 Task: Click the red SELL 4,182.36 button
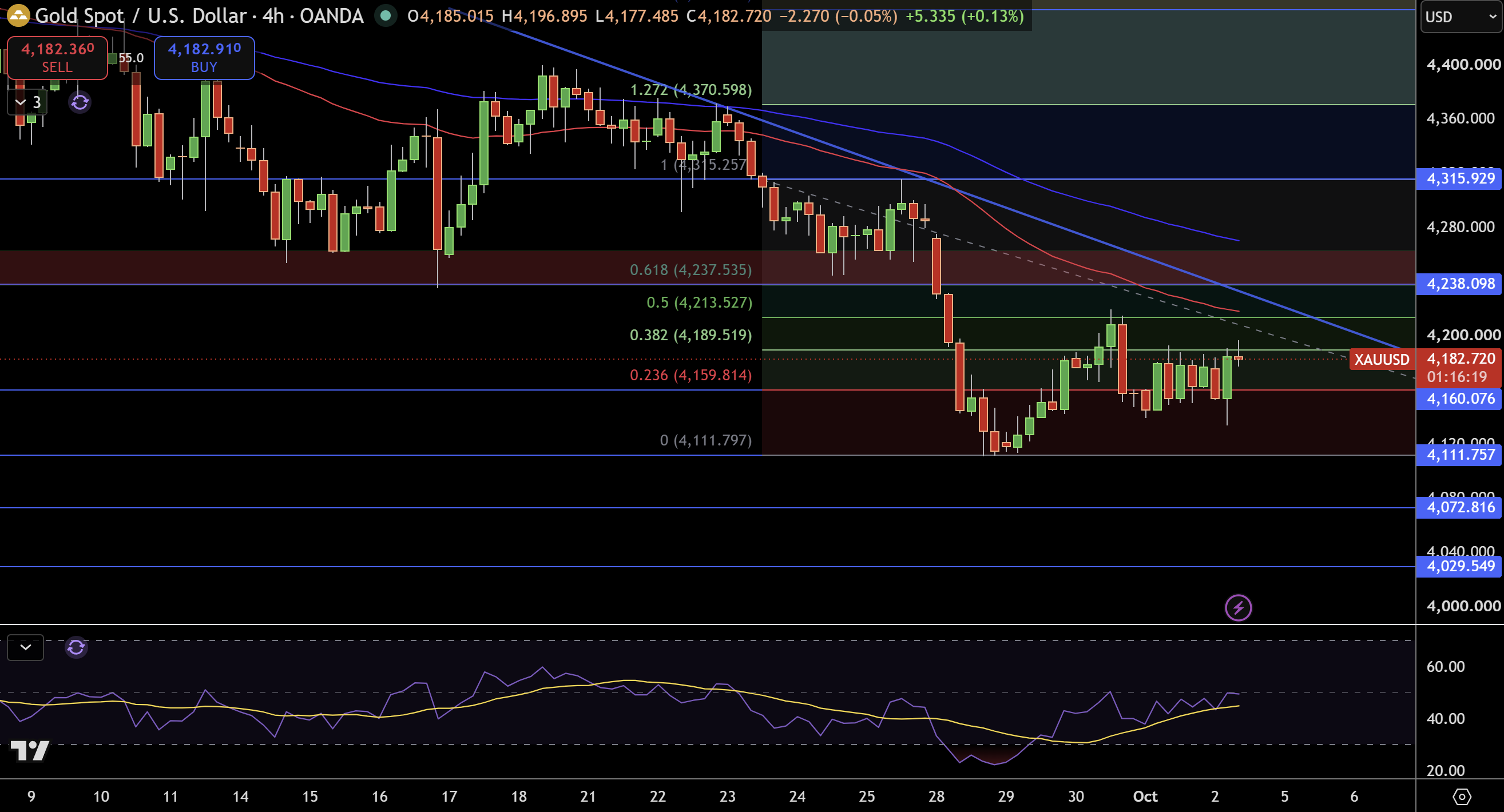tap(57, 58)
